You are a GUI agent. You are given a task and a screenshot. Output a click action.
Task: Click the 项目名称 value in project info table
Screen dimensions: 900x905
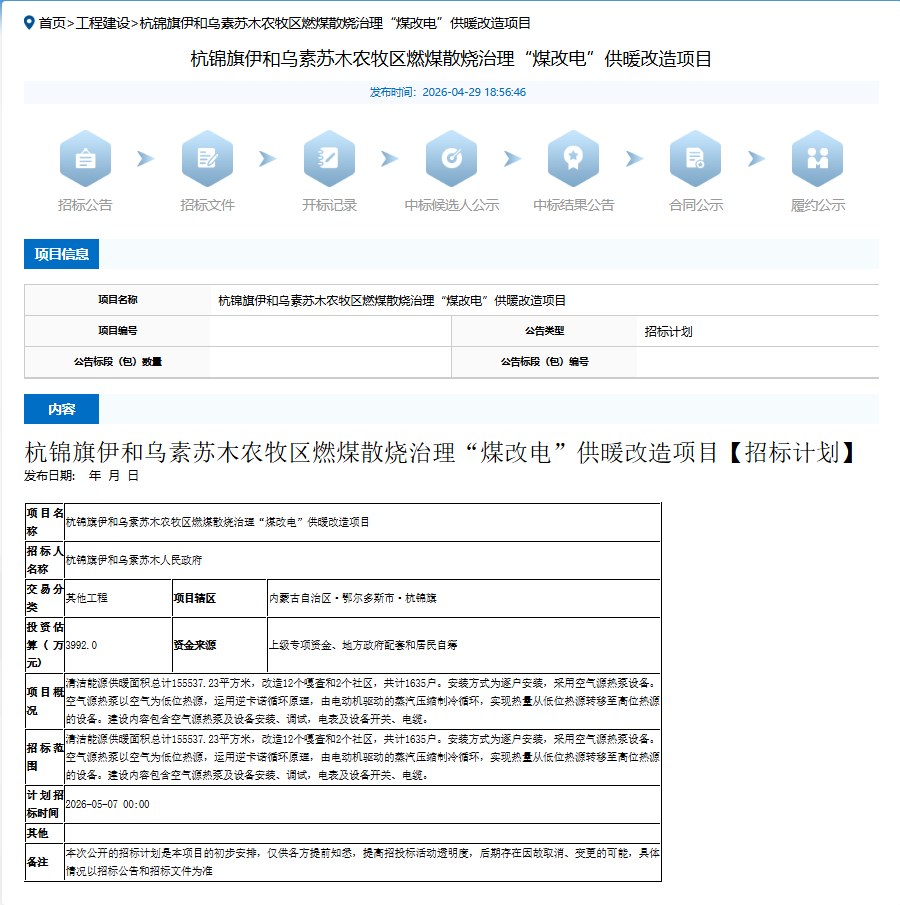392,300
